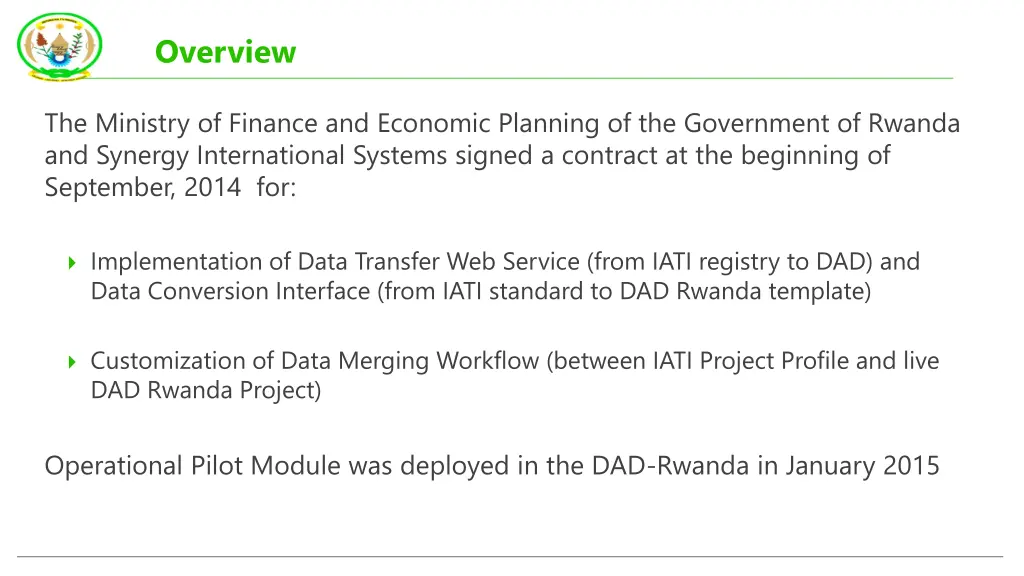This screenshot has width=1024, height=576.
Task: Click the text January 2015
Action: 862,466
